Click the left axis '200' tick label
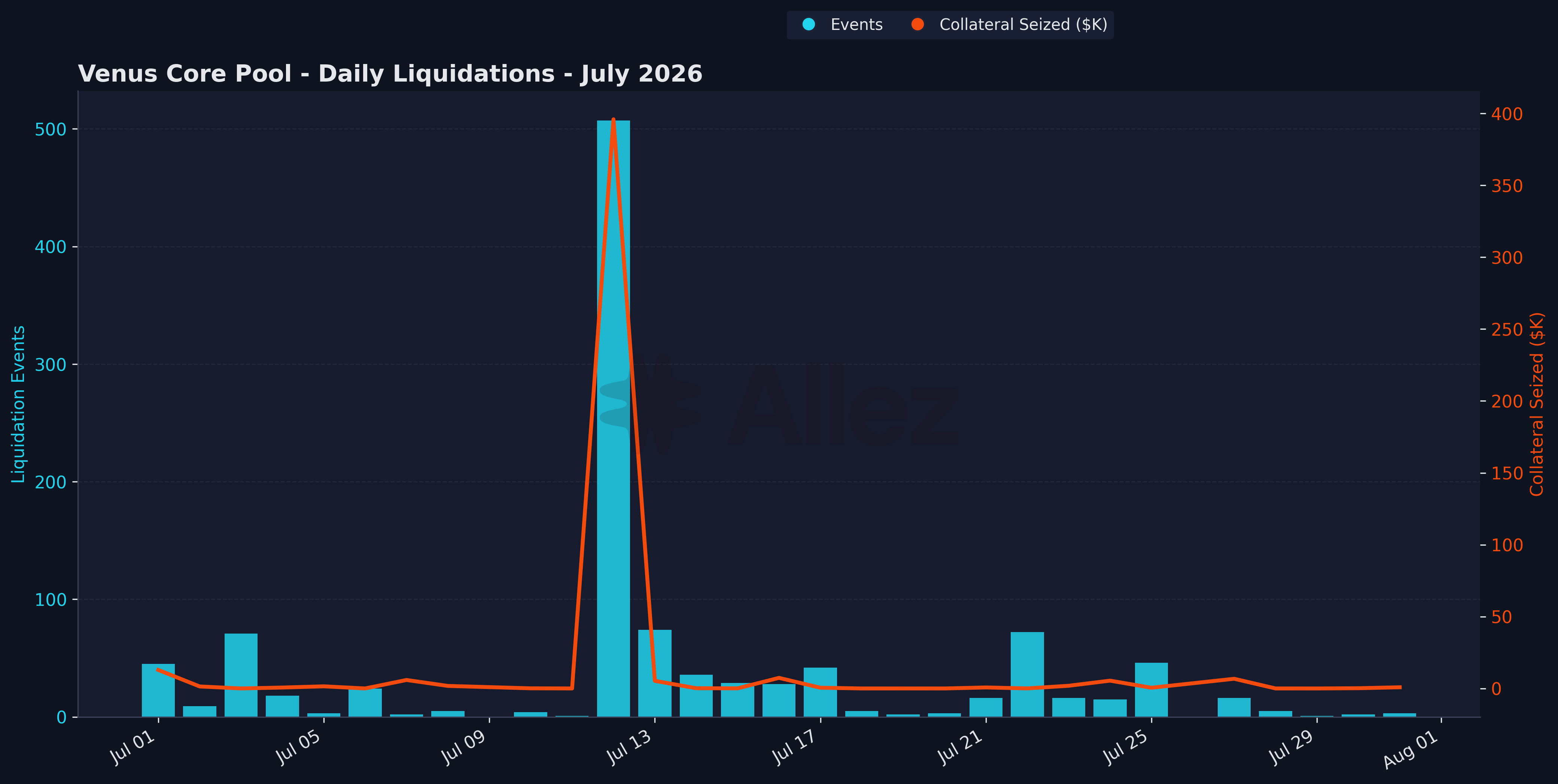Screen dimensions: 1558x784 click(x=50, y=482)
